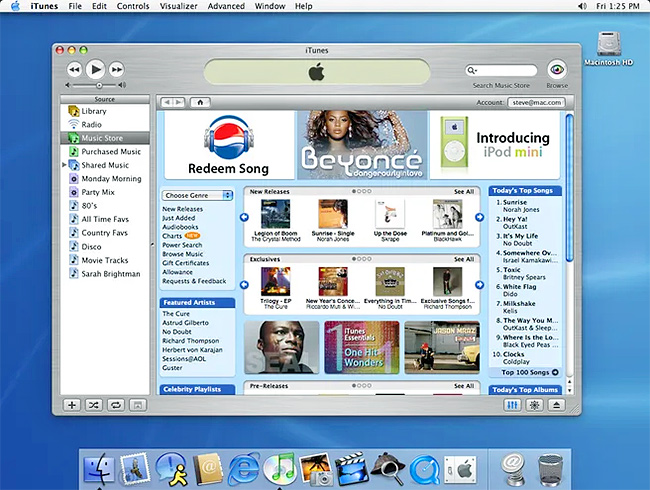This screenshot has height=490, width=650.
Task: Open the Visualizer menu
Action: [x=179, y=6]
